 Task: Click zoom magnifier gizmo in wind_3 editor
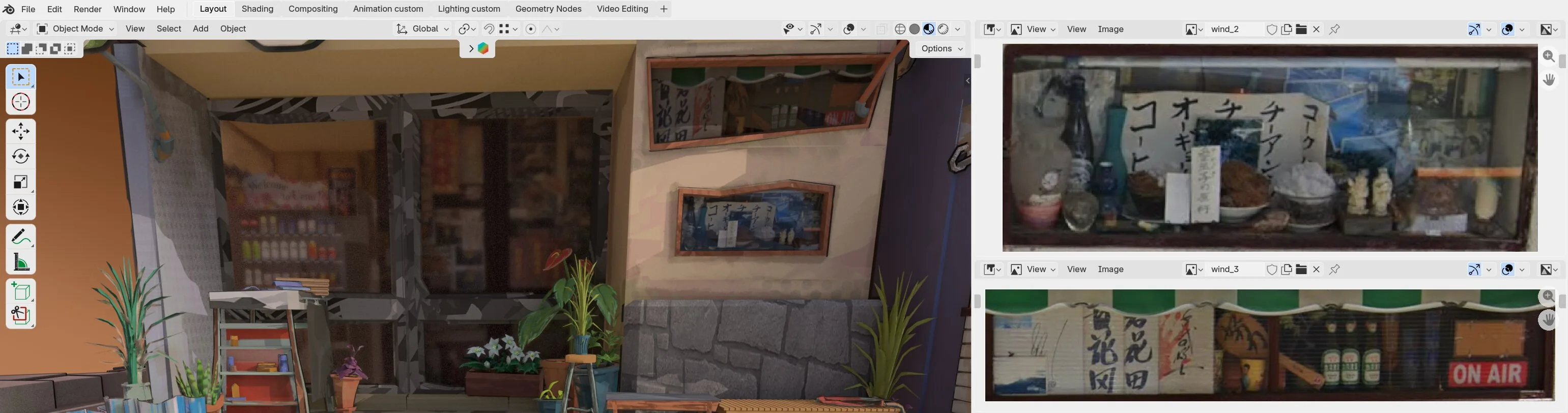(1549, 296)
